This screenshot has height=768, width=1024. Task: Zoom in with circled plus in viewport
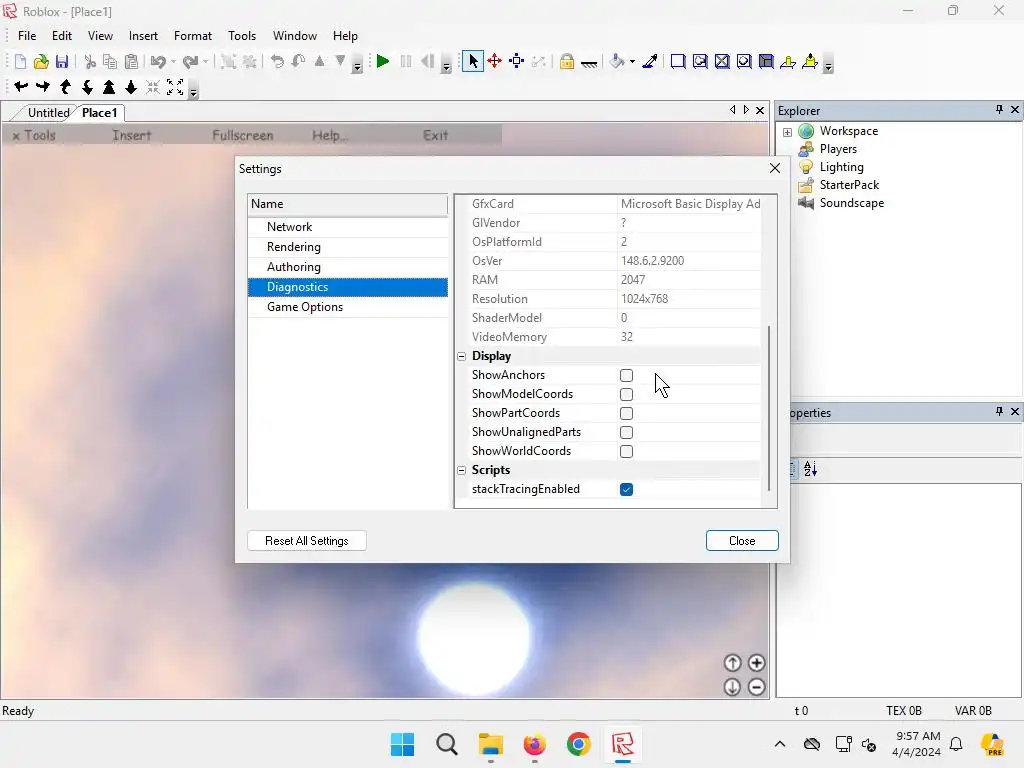point(756,664)
